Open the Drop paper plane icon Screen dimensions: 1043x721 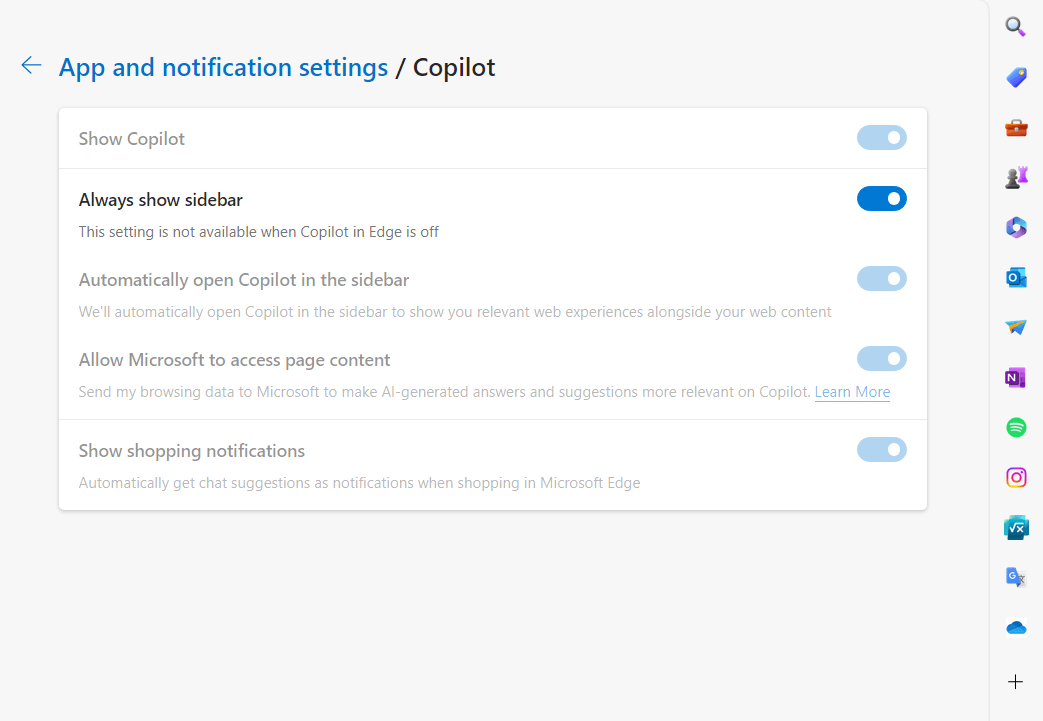1016,327
